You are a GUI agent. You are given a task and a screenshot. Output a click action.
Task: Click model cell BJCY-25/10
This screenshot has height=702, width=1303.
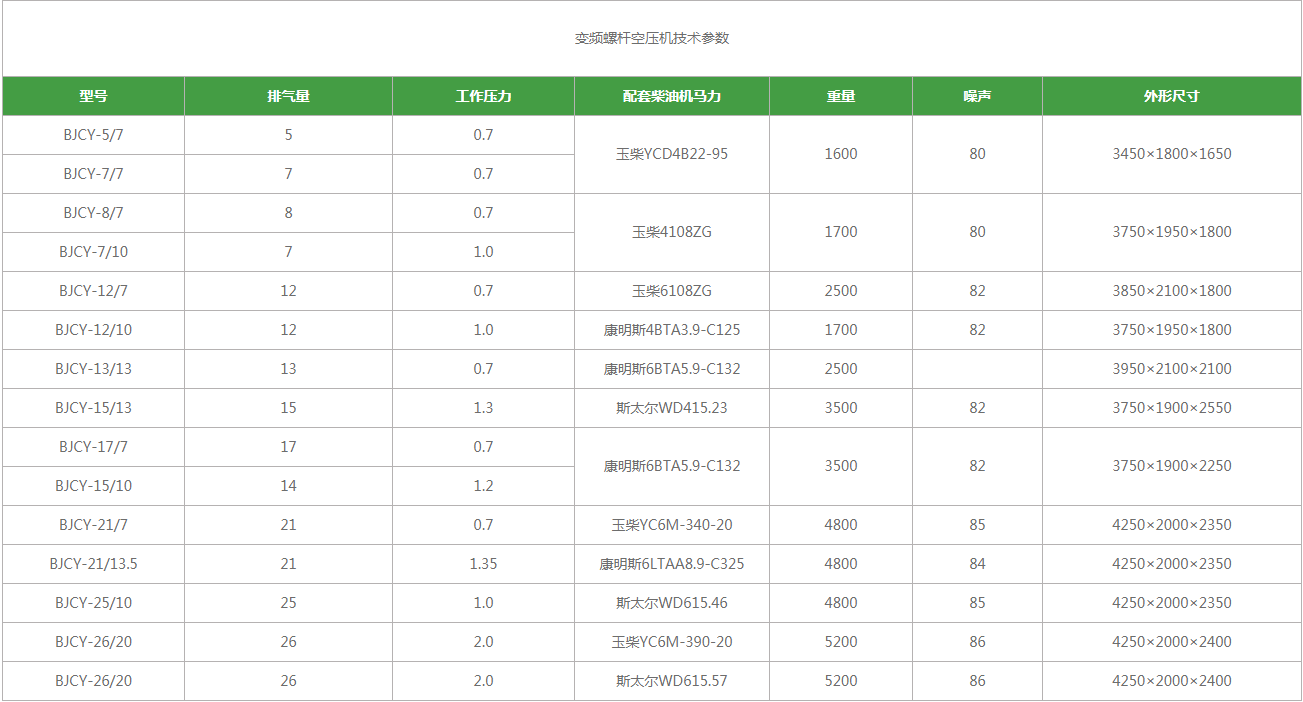point(93,603)
